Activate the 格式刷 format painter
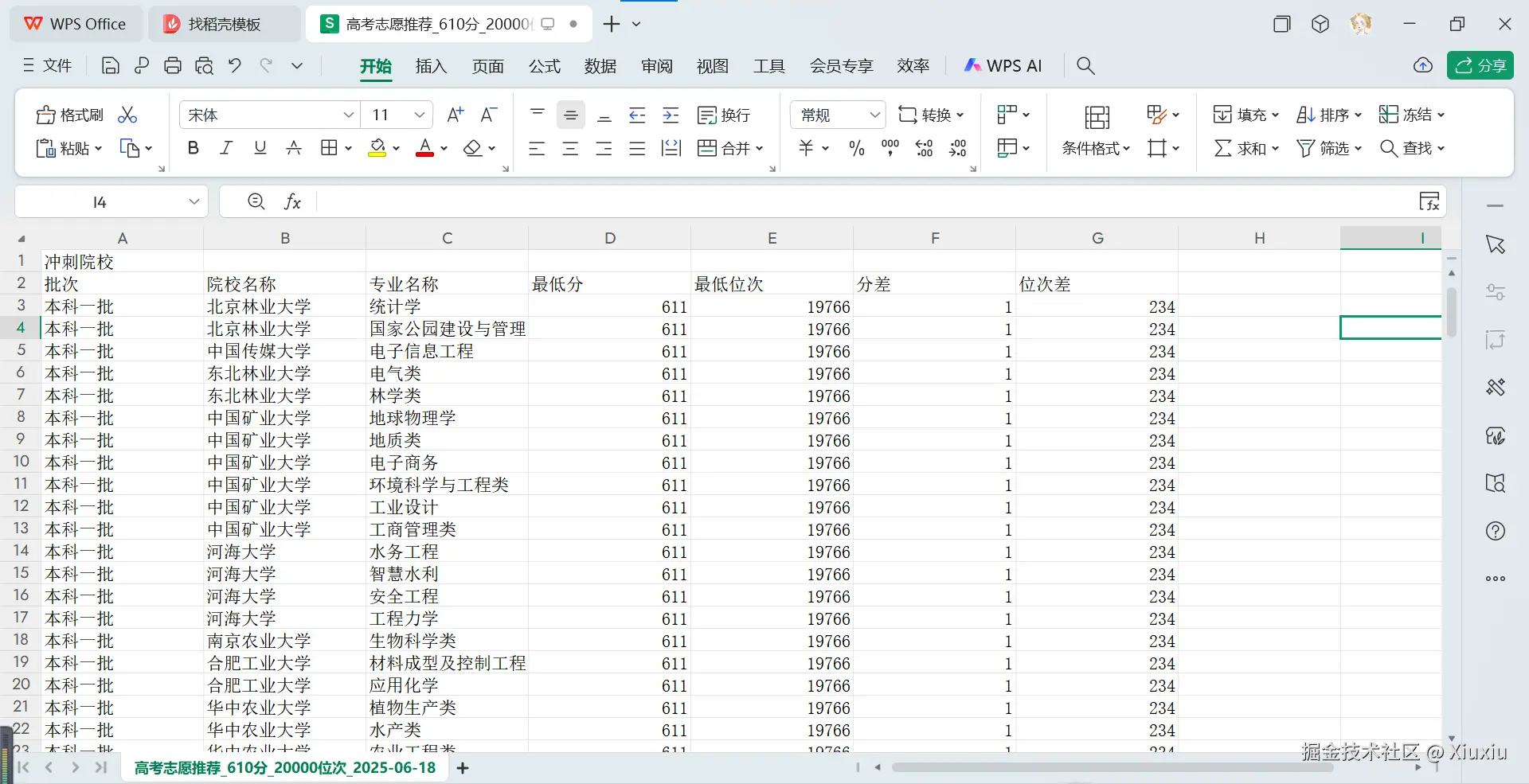Screen dimensions: 1529x784 pos(70,115)
